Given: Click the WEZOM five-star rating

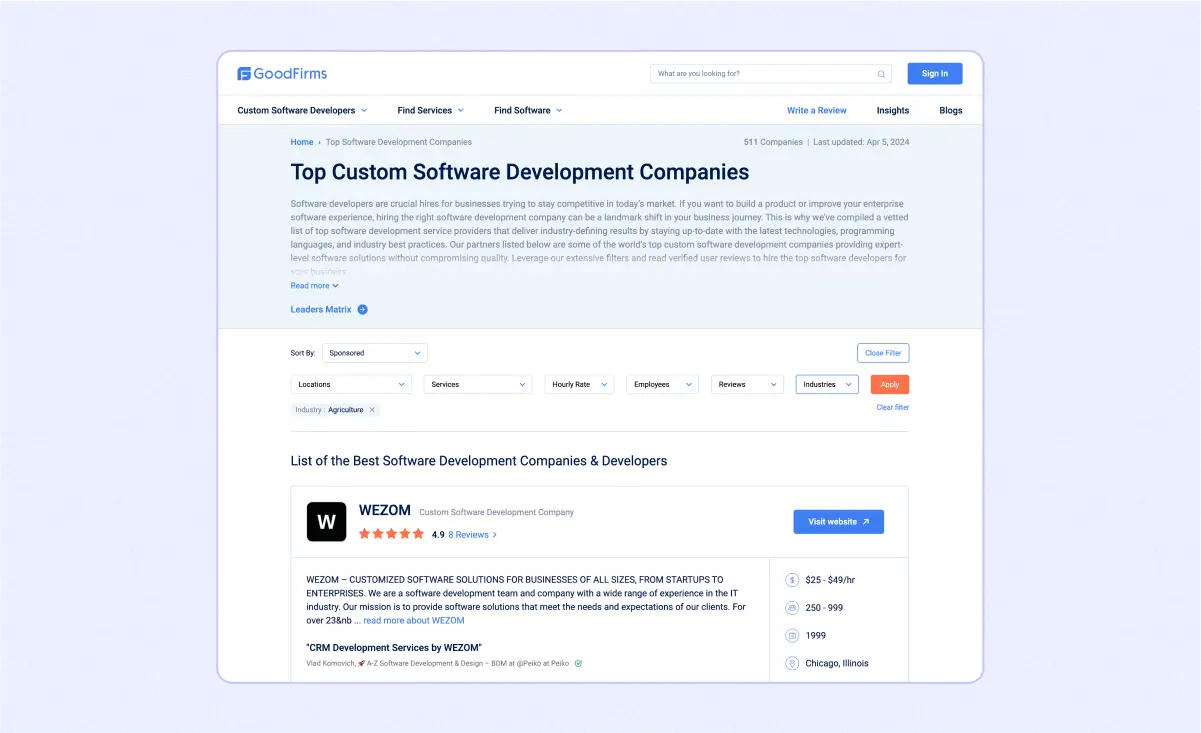Looking at the screenshot, I should [x=391, y=534].
